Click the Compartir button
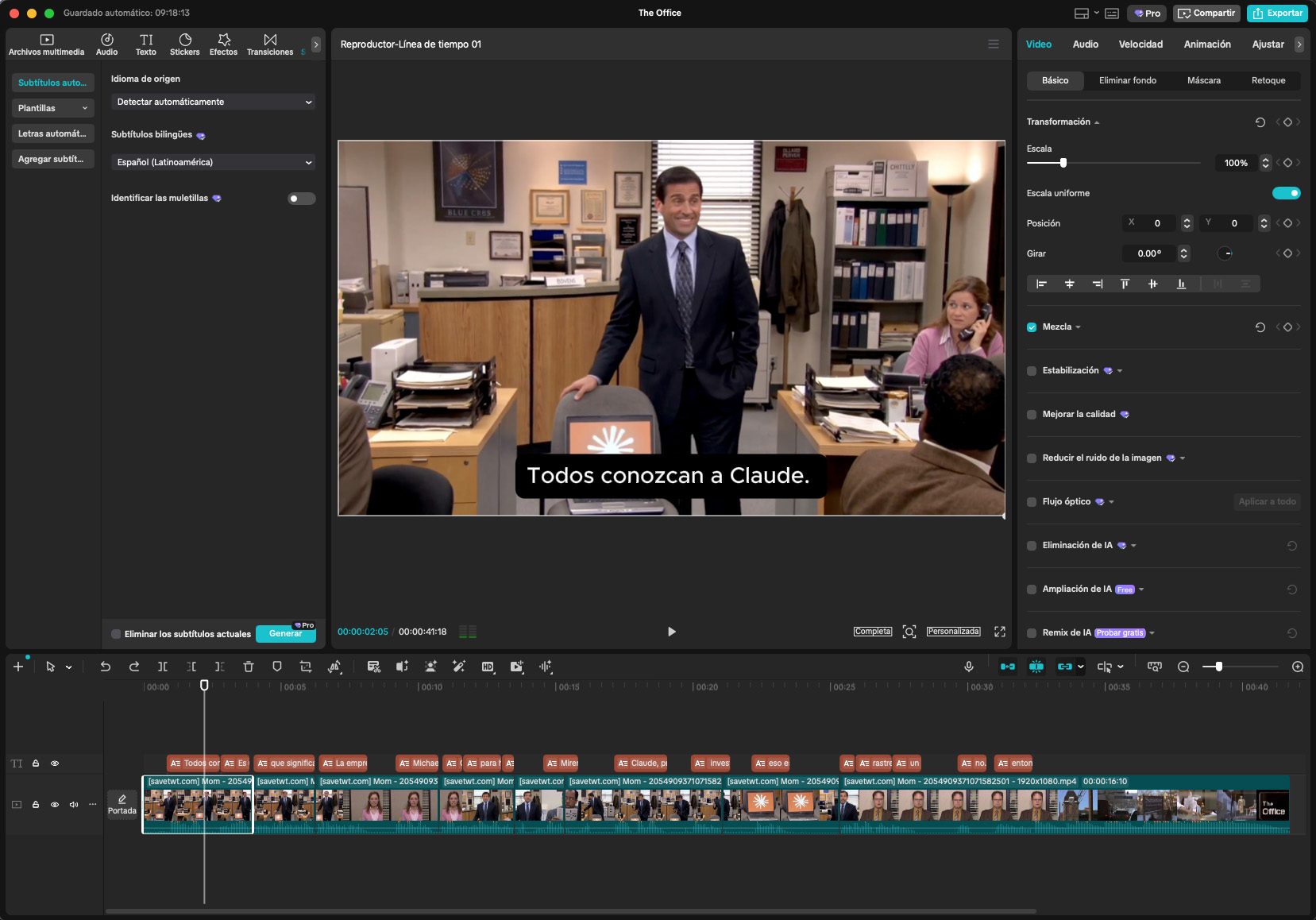 1206,13
